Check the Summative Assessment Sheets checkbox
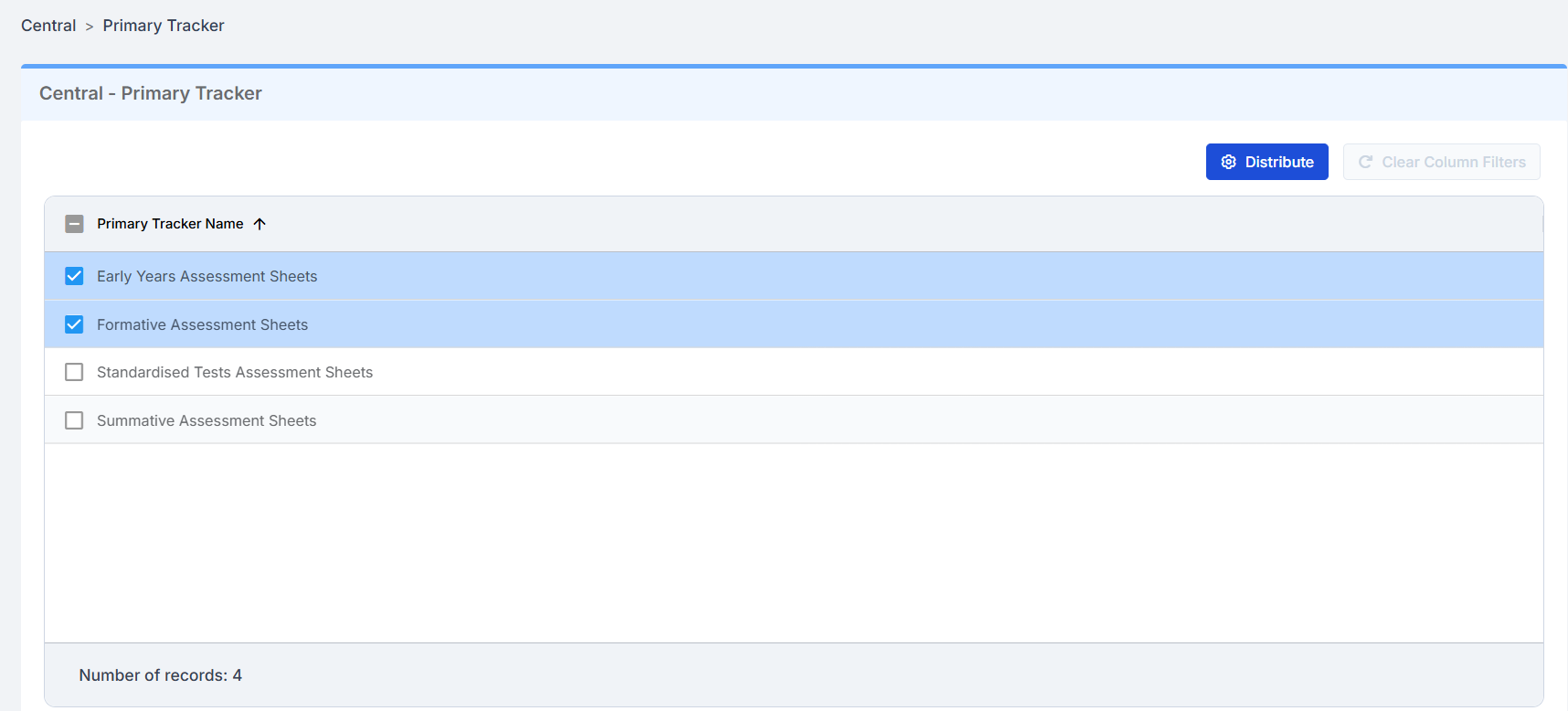Image resolution: width=1568 pixels, height=711 pixels. point(74,420)
